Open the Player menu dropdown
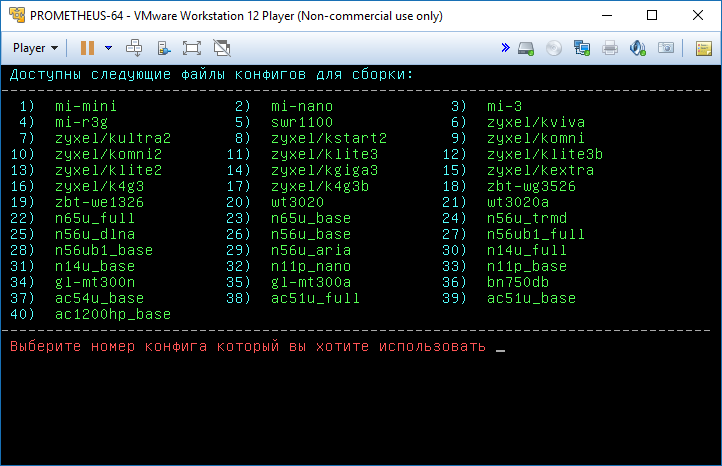This screenshot has height=466, width=722. [35, 48]
